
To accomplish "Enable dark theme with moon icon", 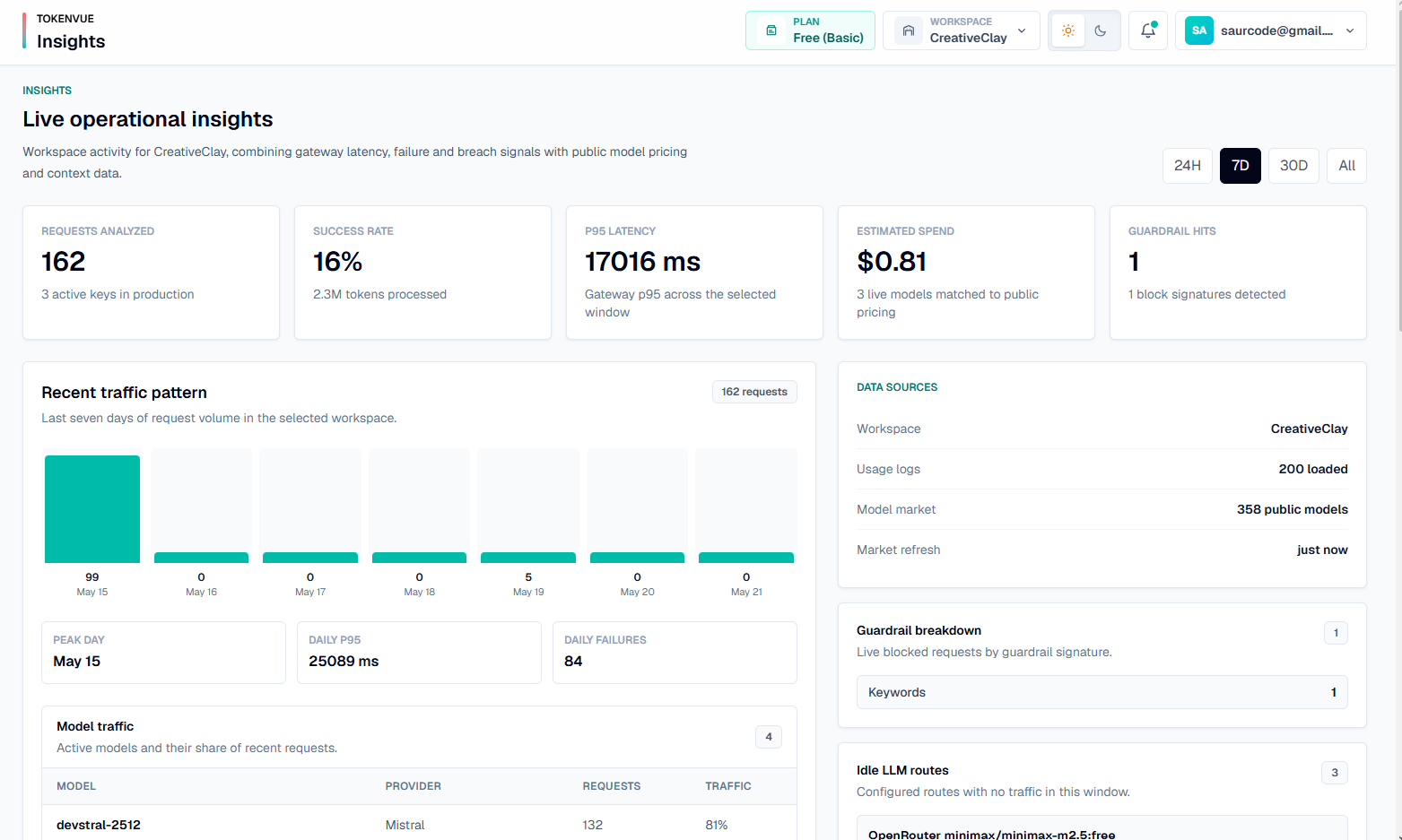I will [x=1101, y=30].
